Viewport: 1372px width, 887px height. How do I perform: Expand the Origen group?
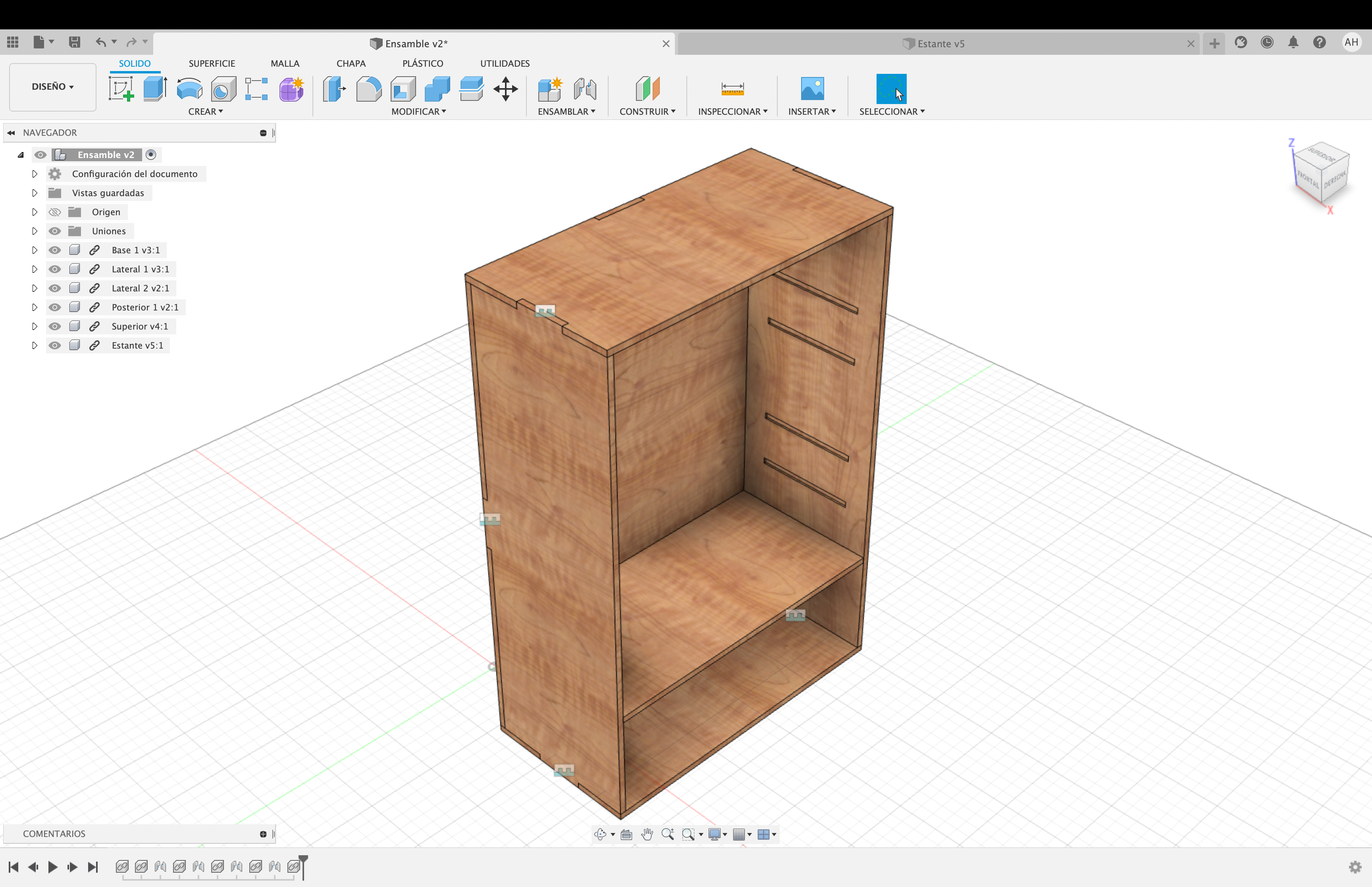pos(35,211)
